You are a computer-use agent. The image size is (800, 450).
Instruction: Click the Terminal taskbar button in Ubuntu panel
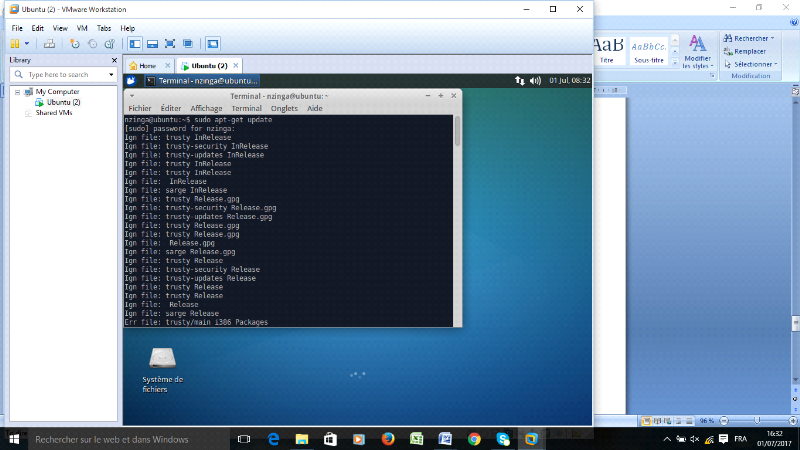(199, 80)
